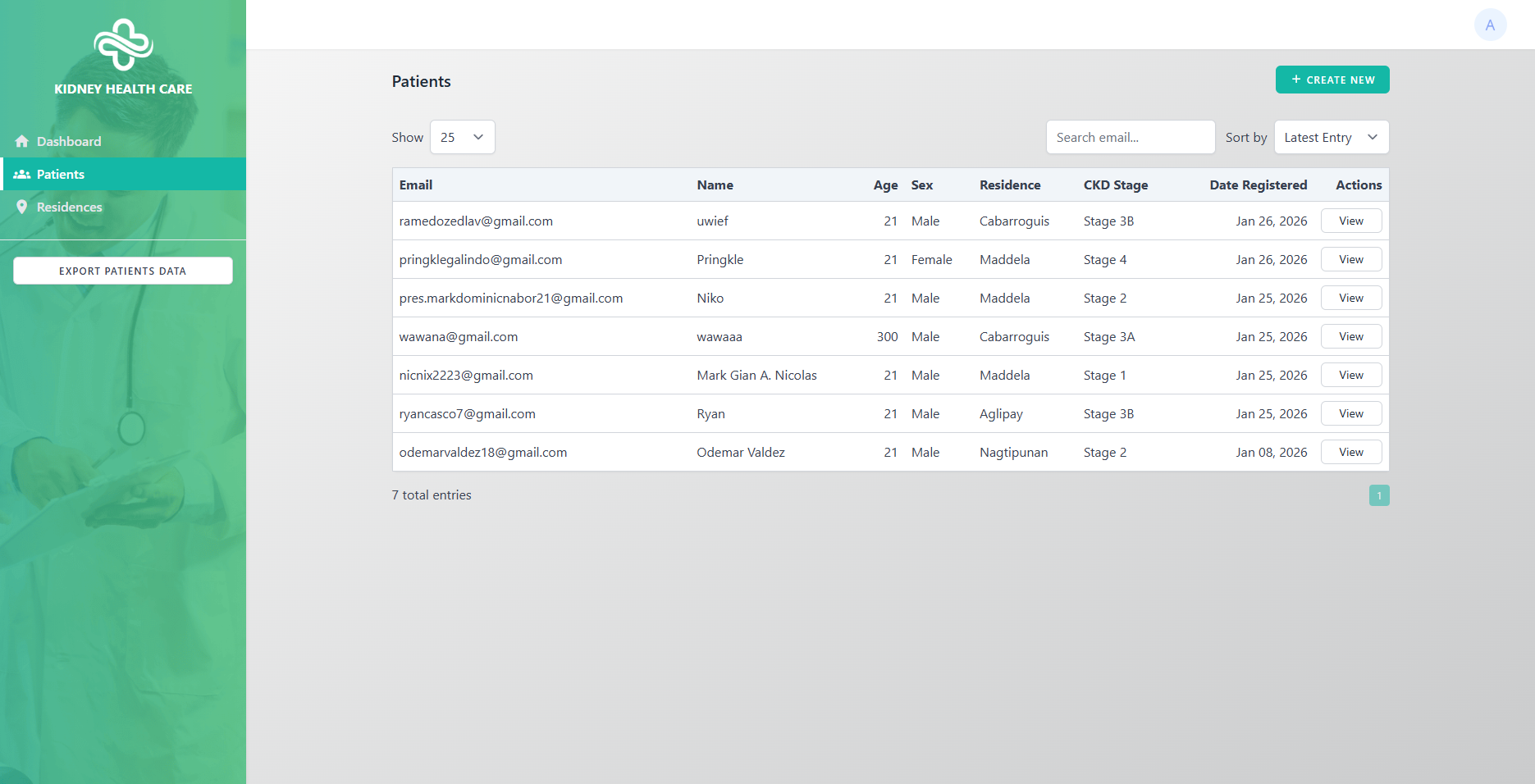Open the Residences menu item
Viewport: 1535px width, 784px height.
coord(70,207)
